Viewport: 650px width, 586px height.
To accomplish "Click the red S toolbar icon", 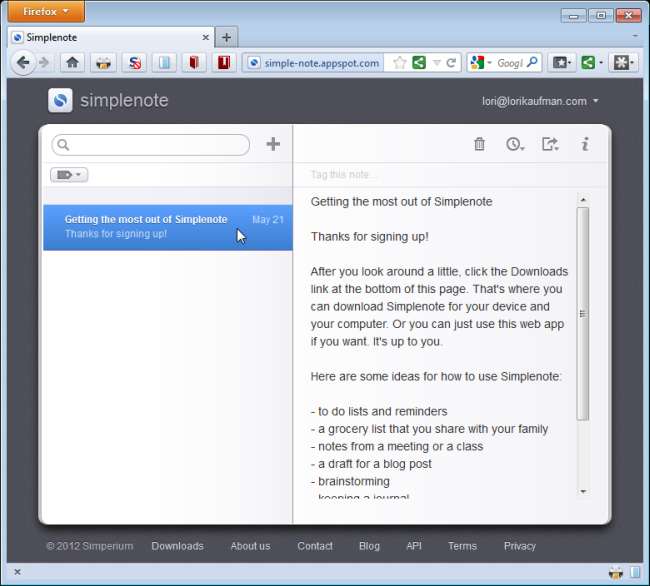I will pos(134,63).
